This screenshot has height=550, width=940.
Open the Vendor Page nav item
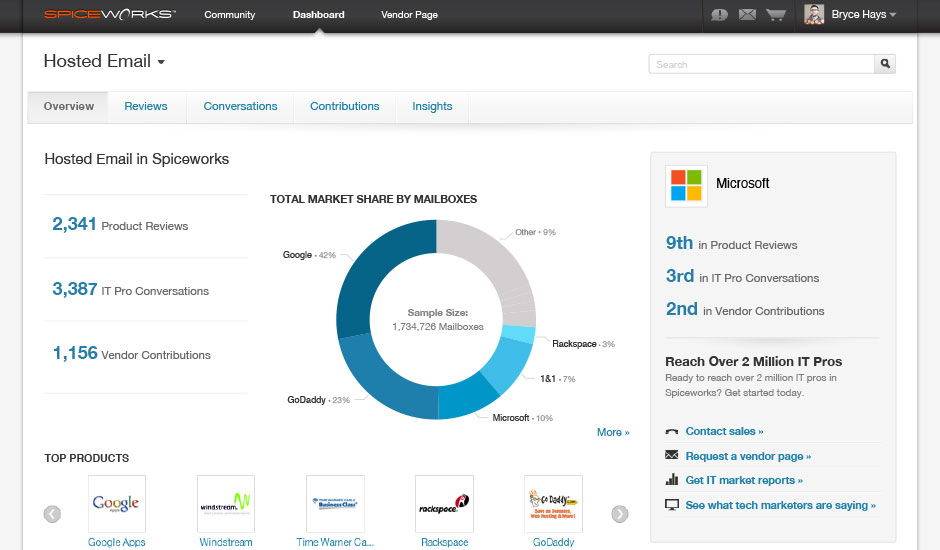point(409,14)
